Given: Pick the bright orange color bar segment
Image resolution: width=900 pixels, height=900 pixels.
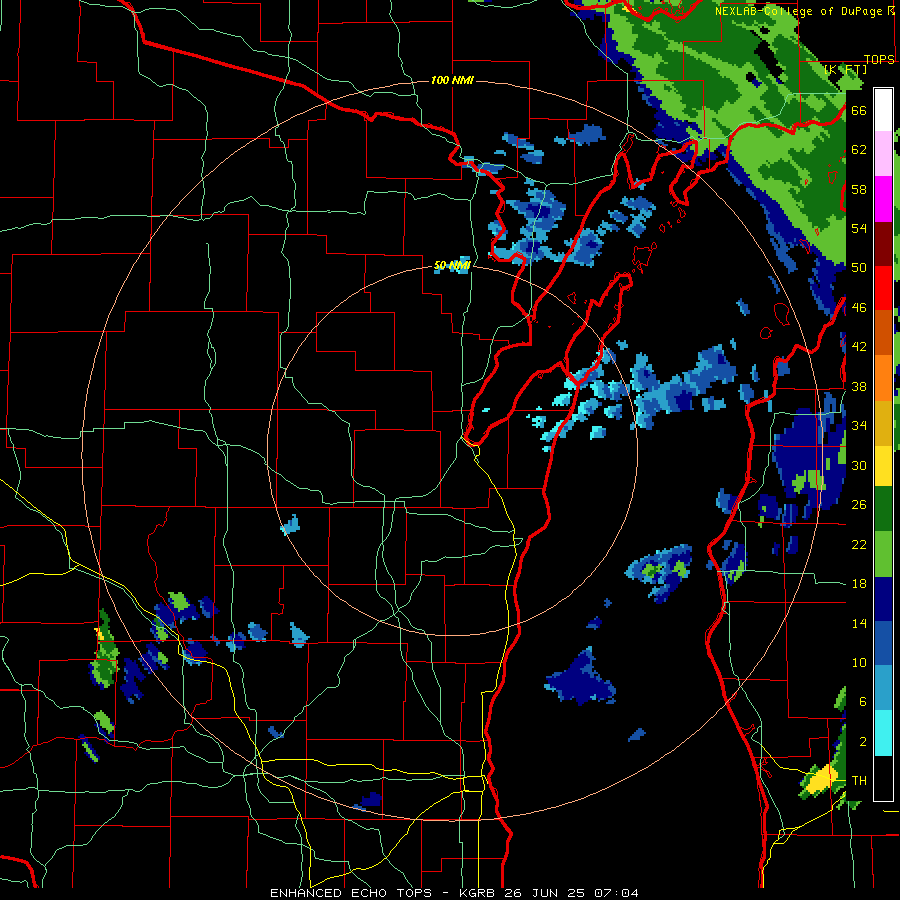Looking at the screenshot, I should (x=883, y=378).
